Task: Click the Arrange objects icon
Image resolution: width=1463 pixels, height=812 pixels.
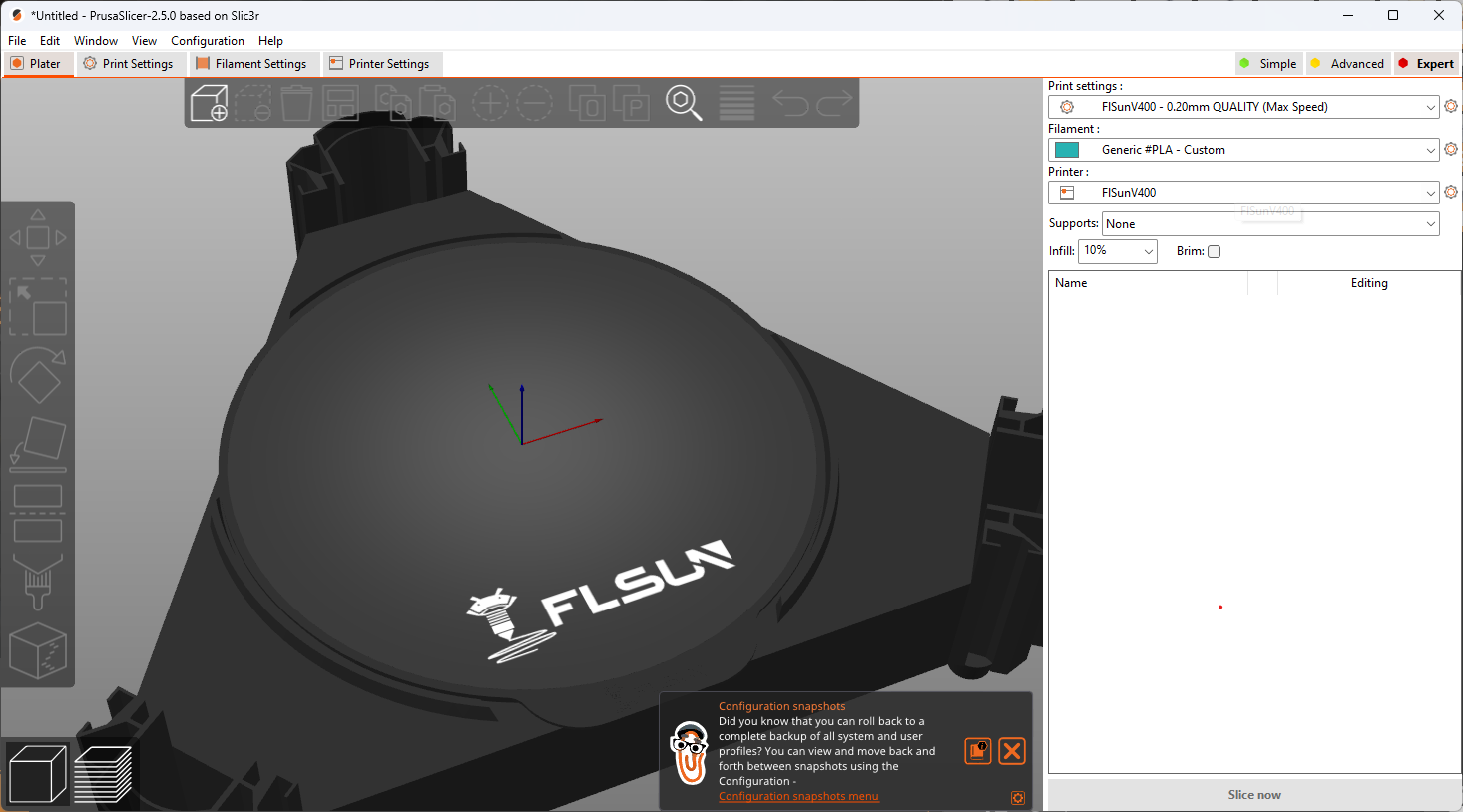Action: click(340, 103)
